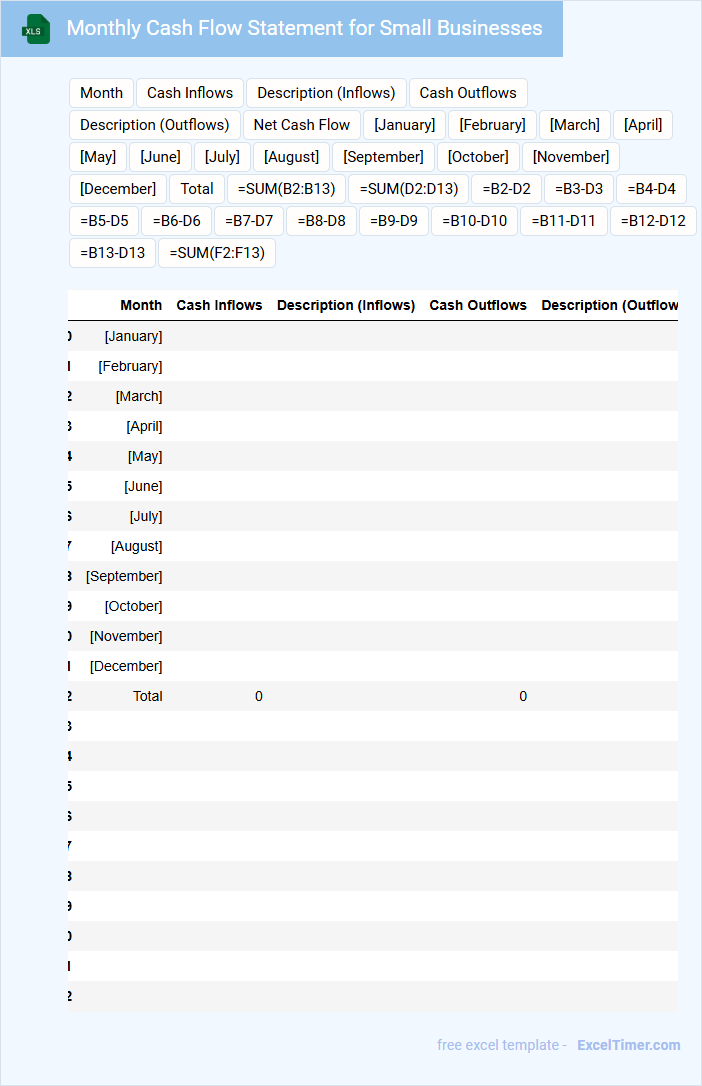Select the =SUM(B2:B13) formula tag

(x=287, y=188)
